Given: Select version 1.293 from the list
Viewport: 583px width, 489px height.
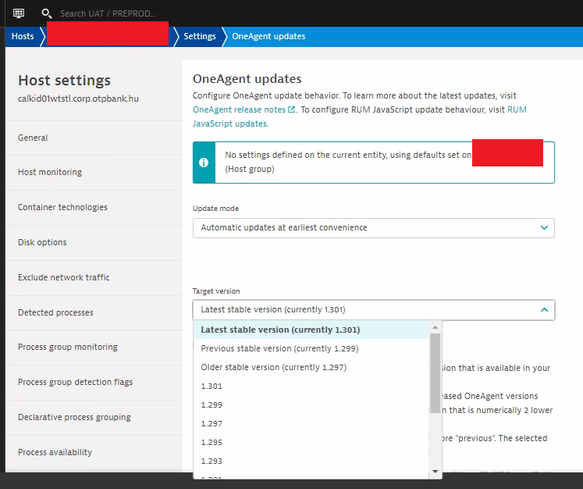Looking at the screenshot, I should [x=312, y=461].
